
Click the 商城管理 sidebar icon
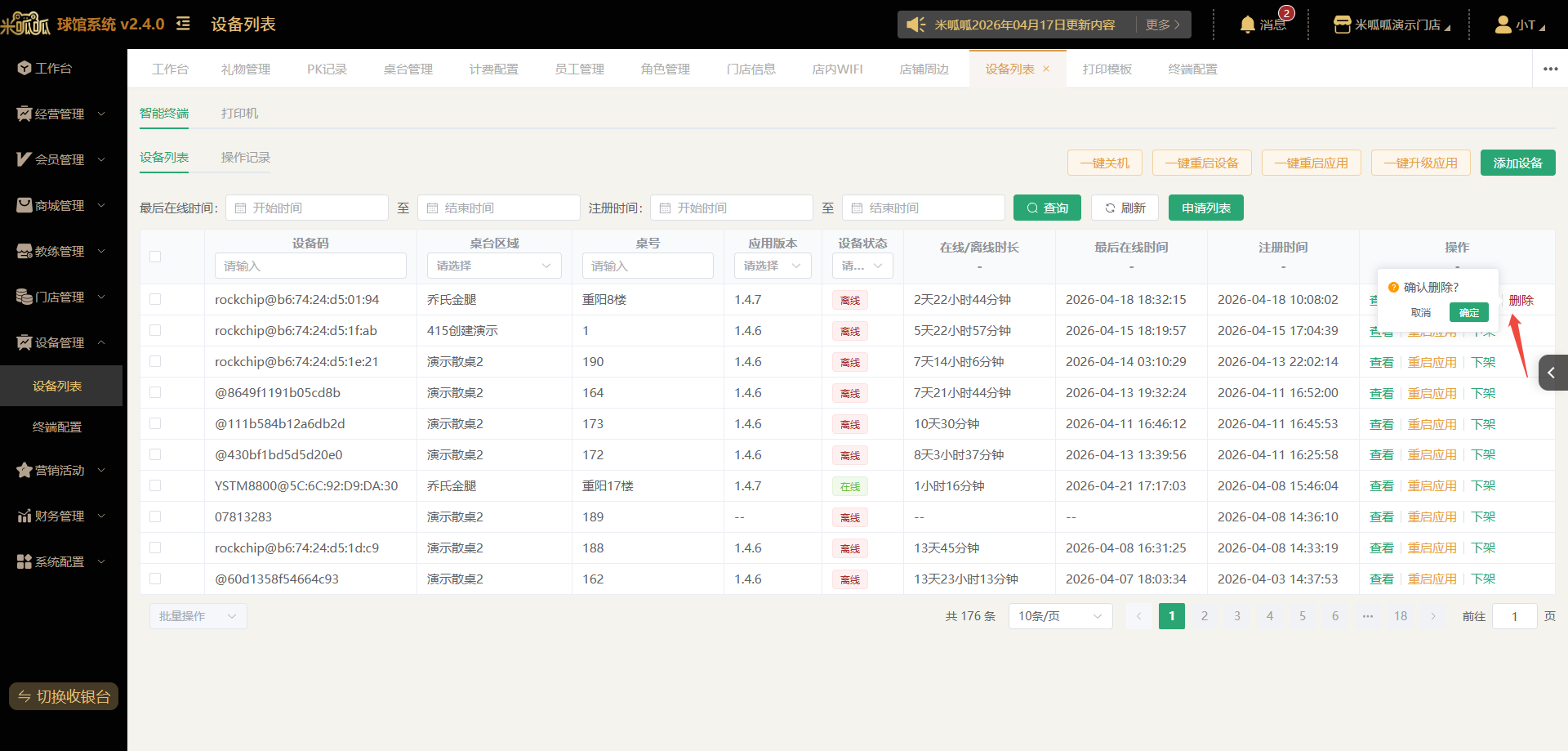[24, 205]
